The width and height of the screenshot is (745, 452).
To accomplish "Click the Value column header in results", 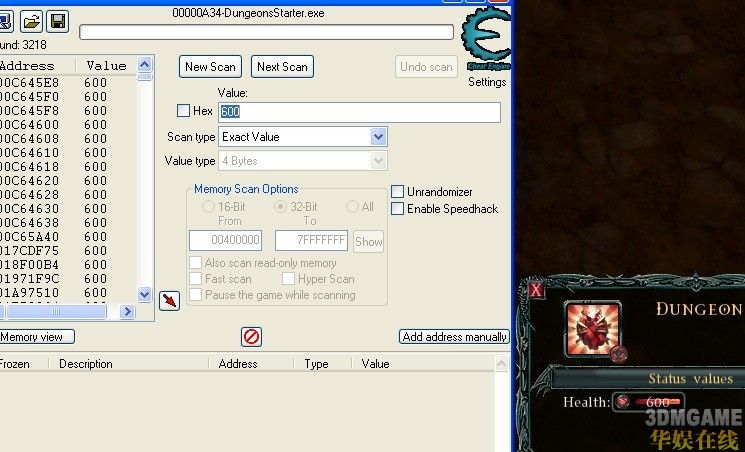I will coord(106,66).
